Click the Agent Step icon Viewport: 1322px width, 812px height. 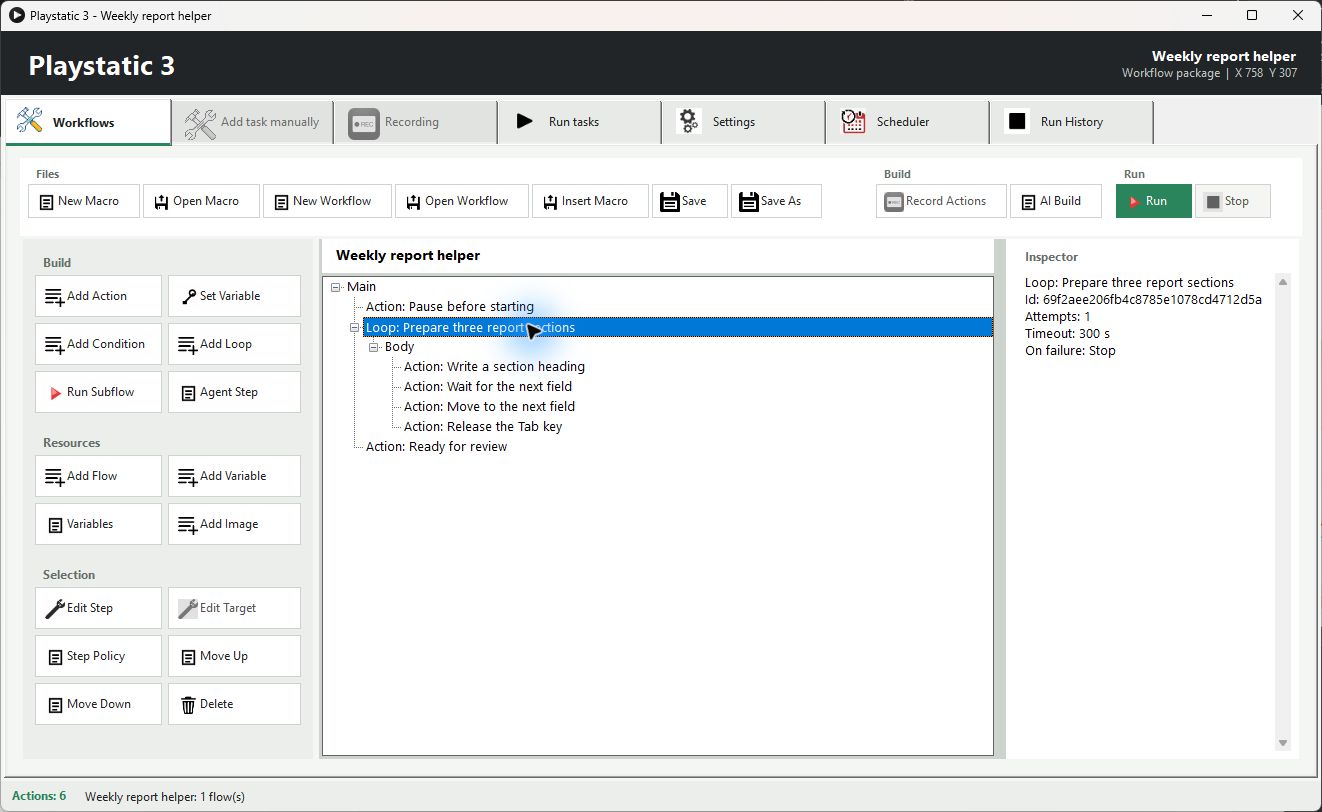click(x=189, y=393)
